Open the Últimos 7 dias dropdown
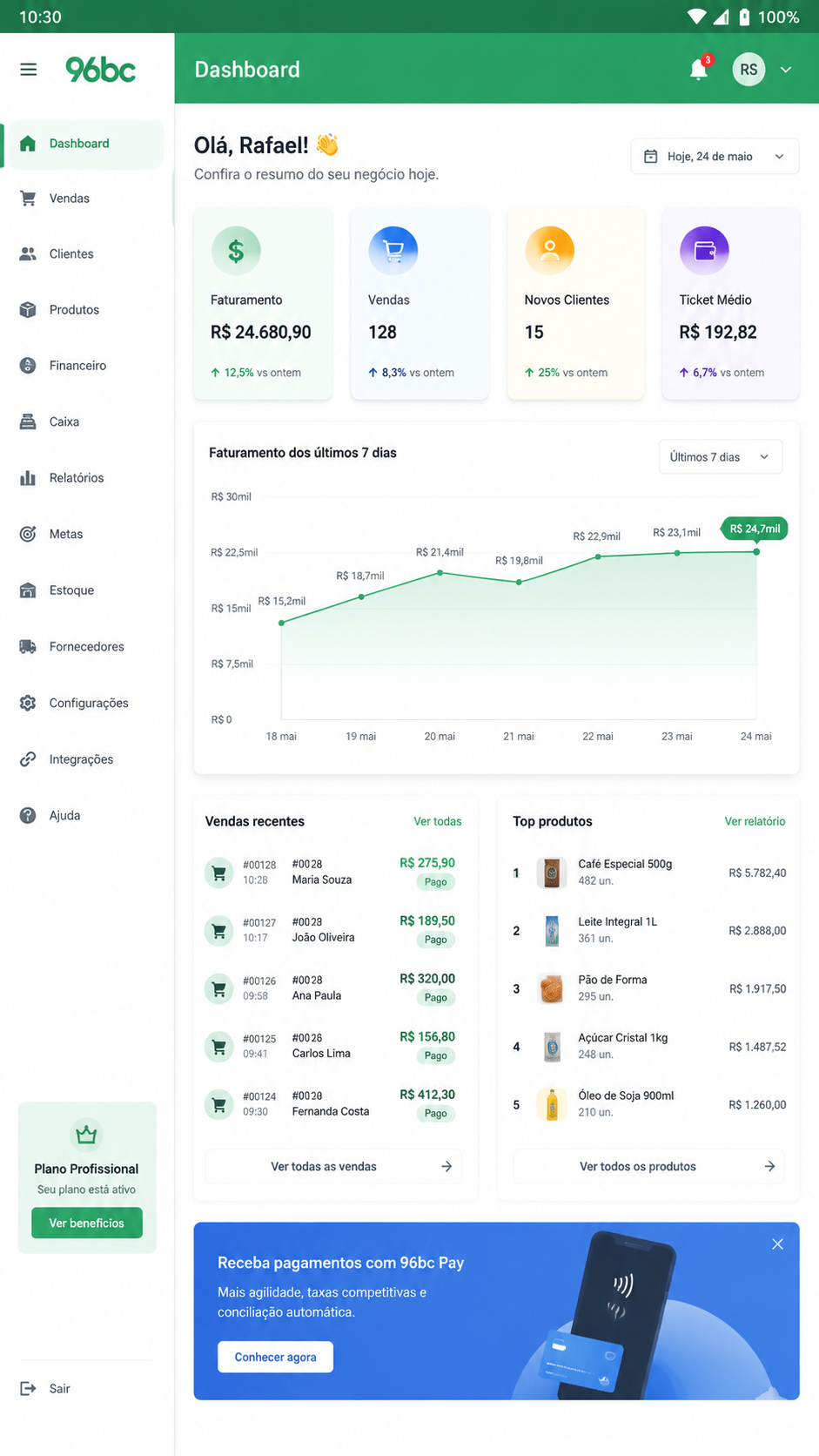819x1456 pixels. point(721,457)
